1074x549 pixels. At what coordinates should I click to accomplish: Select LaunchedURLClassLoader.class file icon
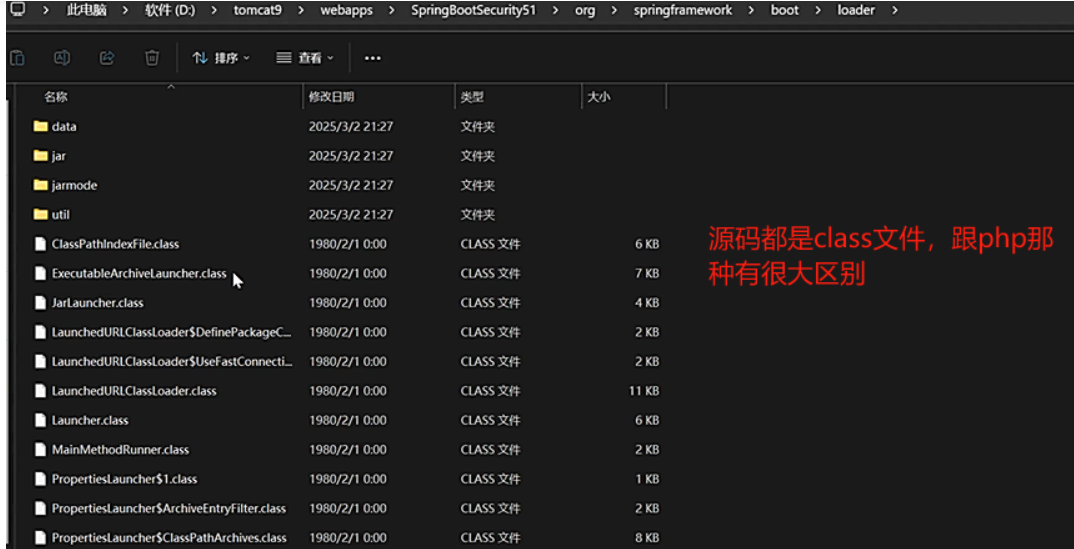coord(41,391)
